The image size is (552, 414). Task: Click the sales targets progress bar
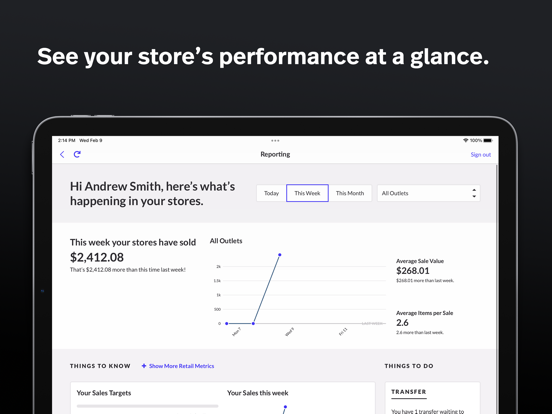pyautogui.click(x=148, y=406)
